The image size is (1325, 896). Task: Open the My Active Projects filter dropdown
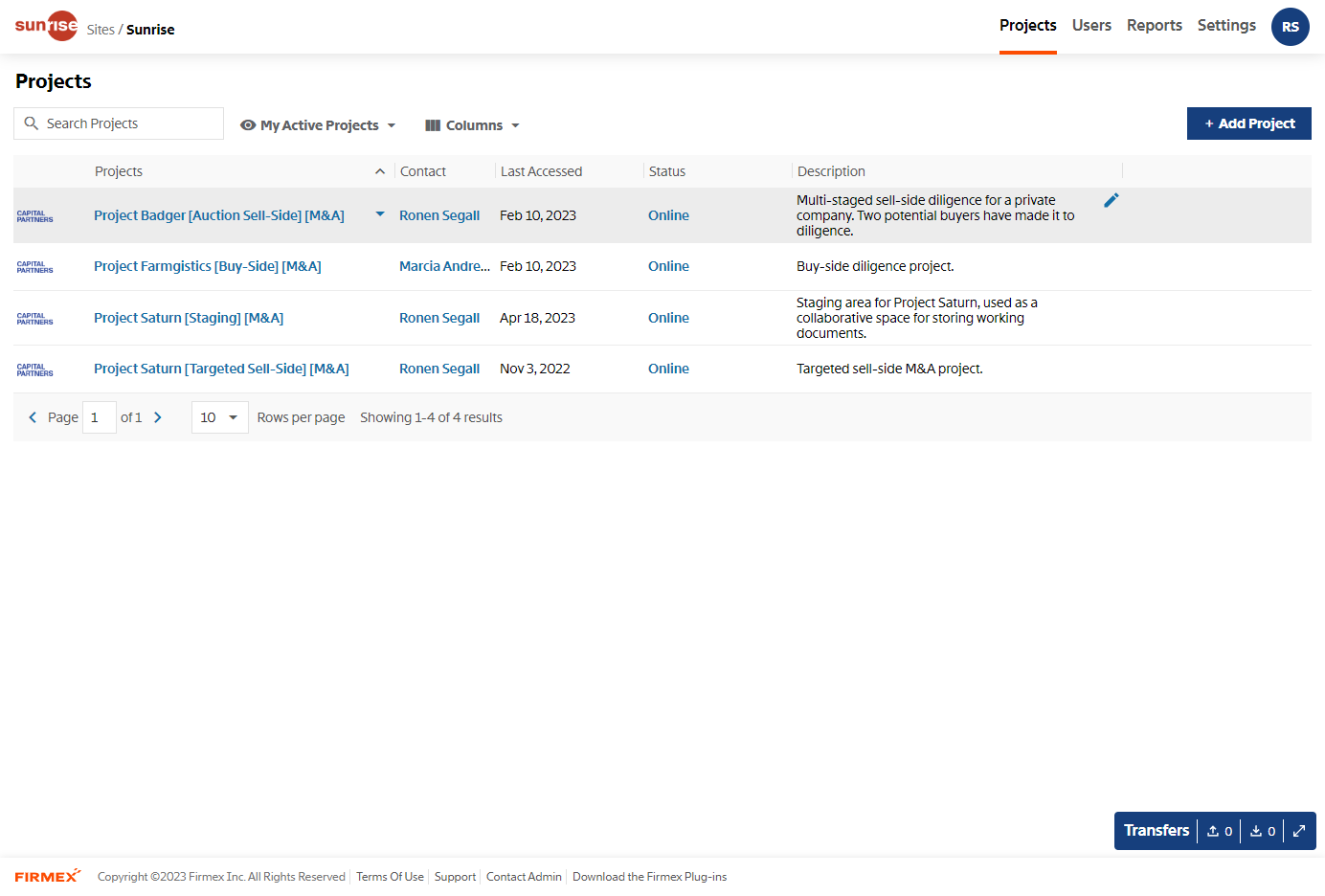tap(318, 125)
